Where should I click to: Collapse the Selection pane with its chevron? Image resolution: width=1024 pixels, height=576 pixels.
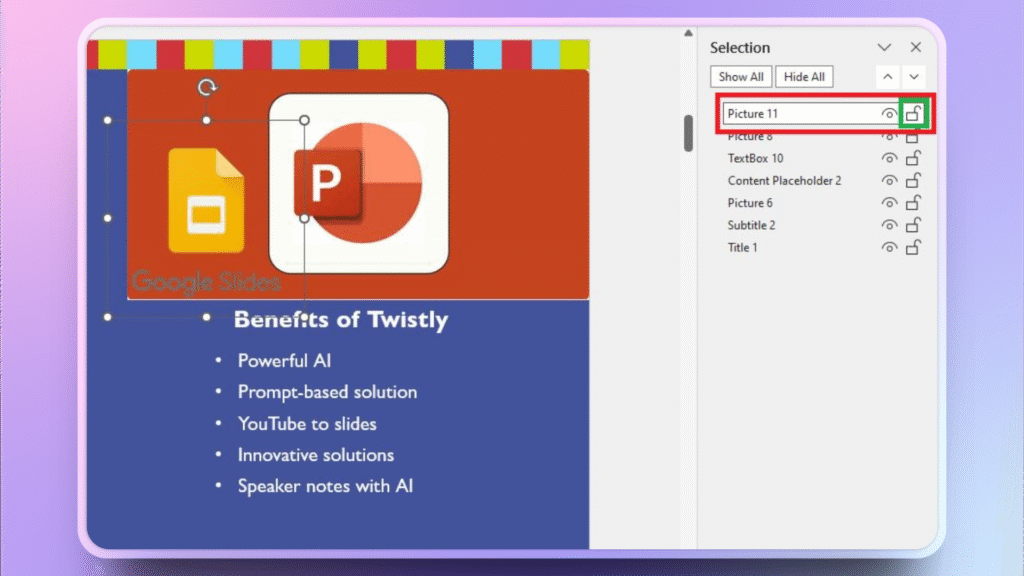click(884, 47)
